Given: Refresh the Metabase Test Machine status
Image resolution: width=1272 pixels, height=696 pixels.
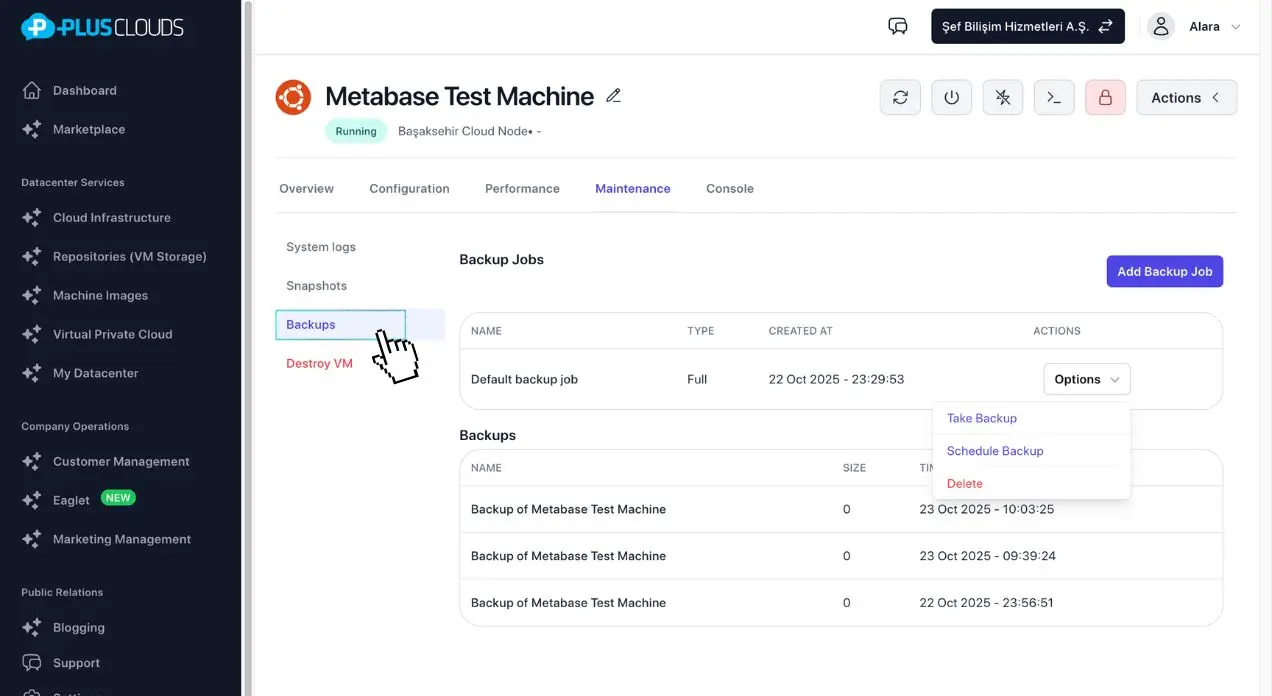Looking at the screenshot, I should click(x=899, y=97).
